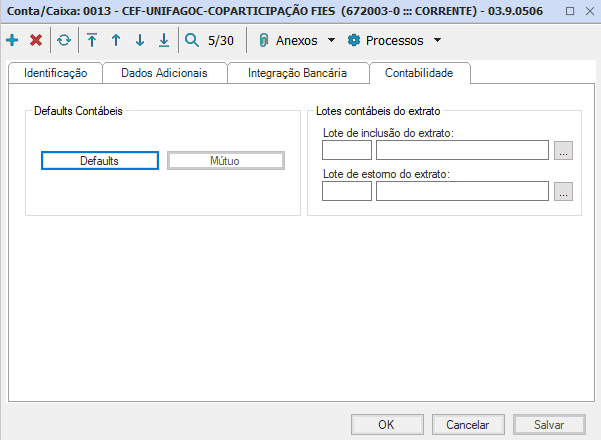The width and height of the screenshot is (601, 440).
Task: Click the blue plus icon to add a record
Action: coord(12,41)
